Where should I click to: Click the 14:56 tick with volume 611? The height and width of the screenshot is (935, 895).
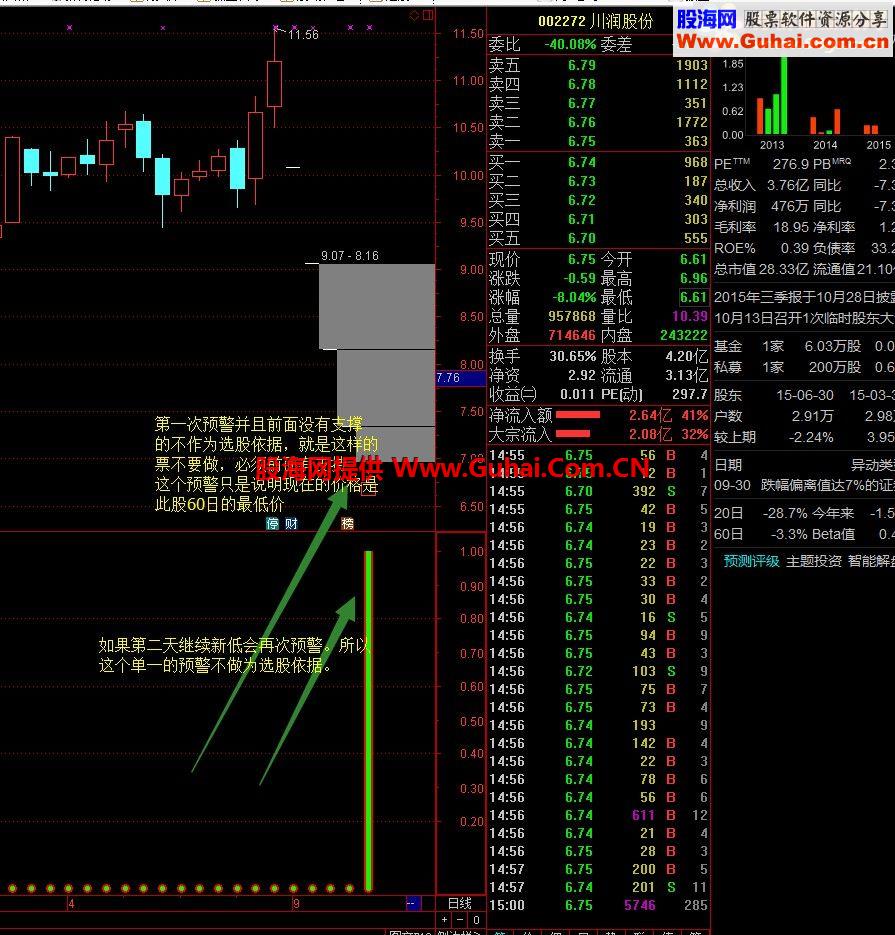coord(643,815)
